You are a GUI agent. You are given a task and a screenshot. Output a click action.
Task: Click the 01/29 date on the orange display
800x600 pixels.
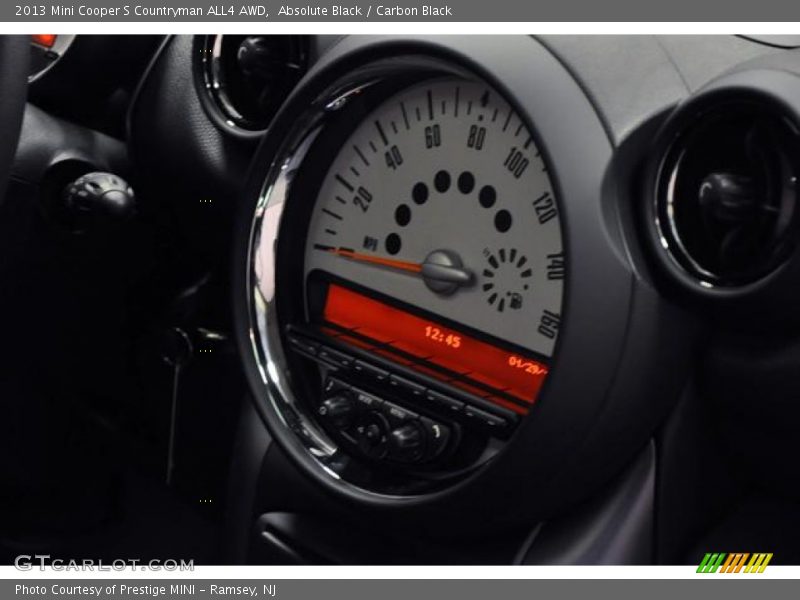(x=528, y=365)
